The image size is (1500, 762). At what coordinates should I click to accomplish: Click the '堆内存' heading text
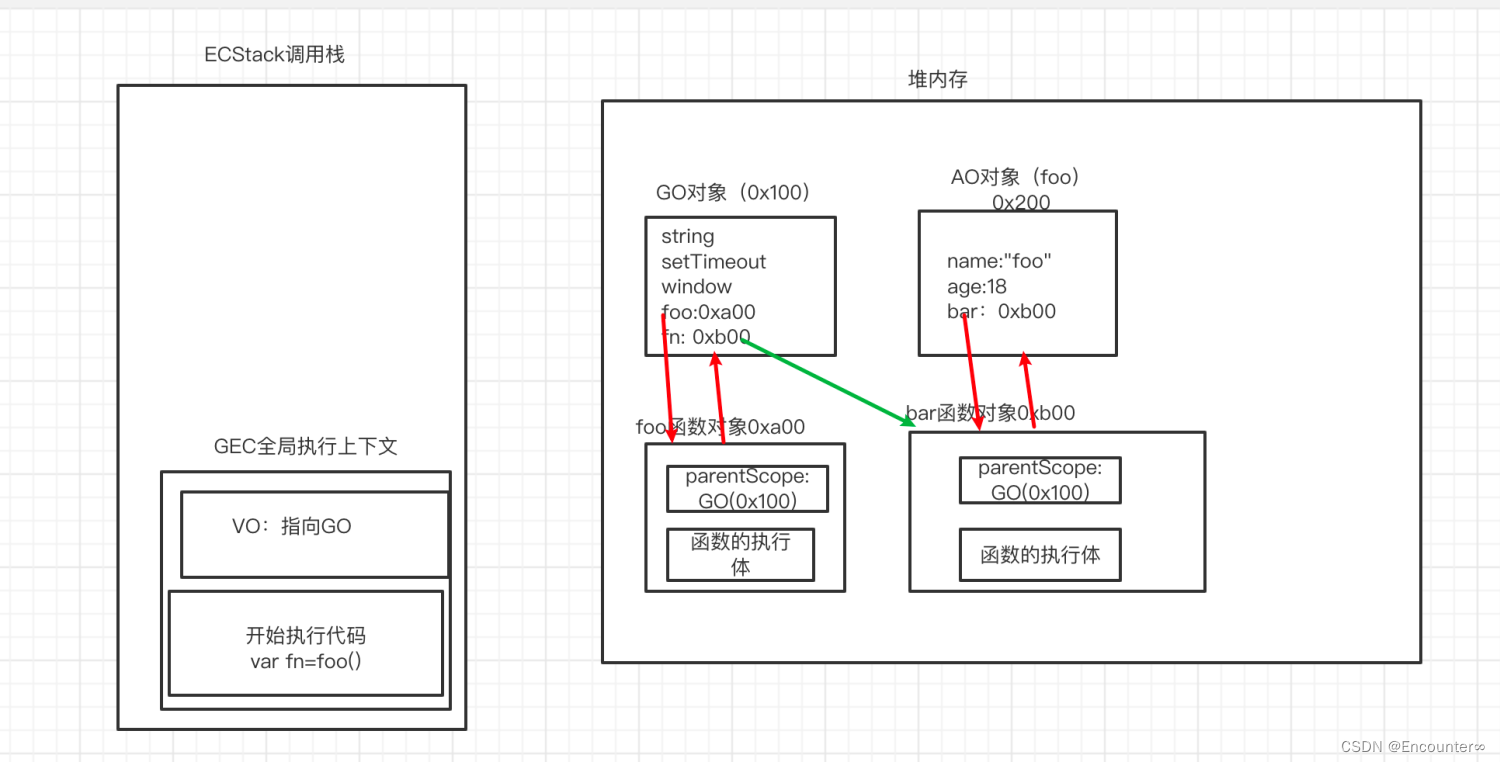click(937, 80)
